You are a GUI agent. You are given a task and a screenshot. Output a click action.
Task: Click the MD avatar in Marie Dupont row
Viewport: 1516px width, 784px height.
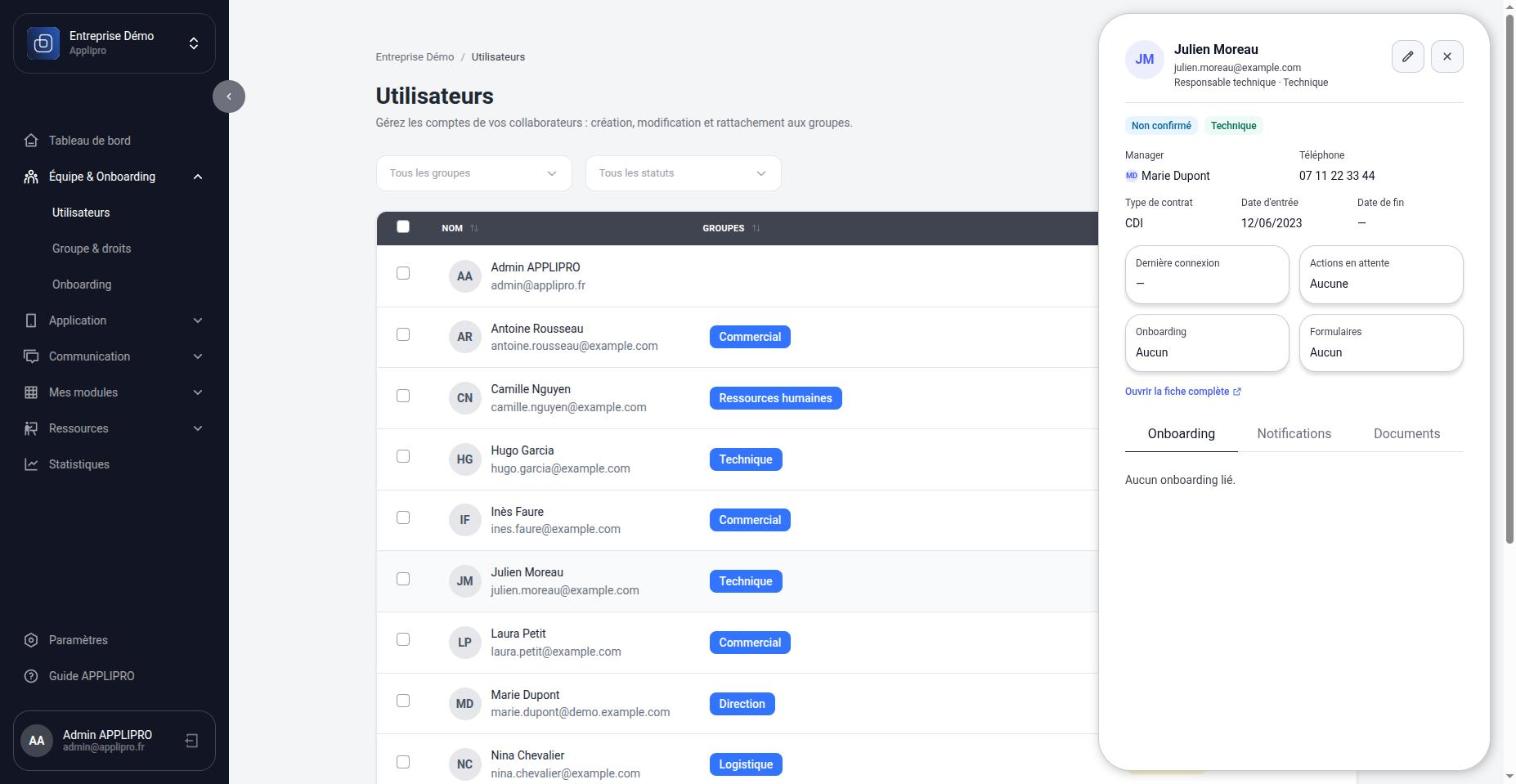click(x=465, y=704)
